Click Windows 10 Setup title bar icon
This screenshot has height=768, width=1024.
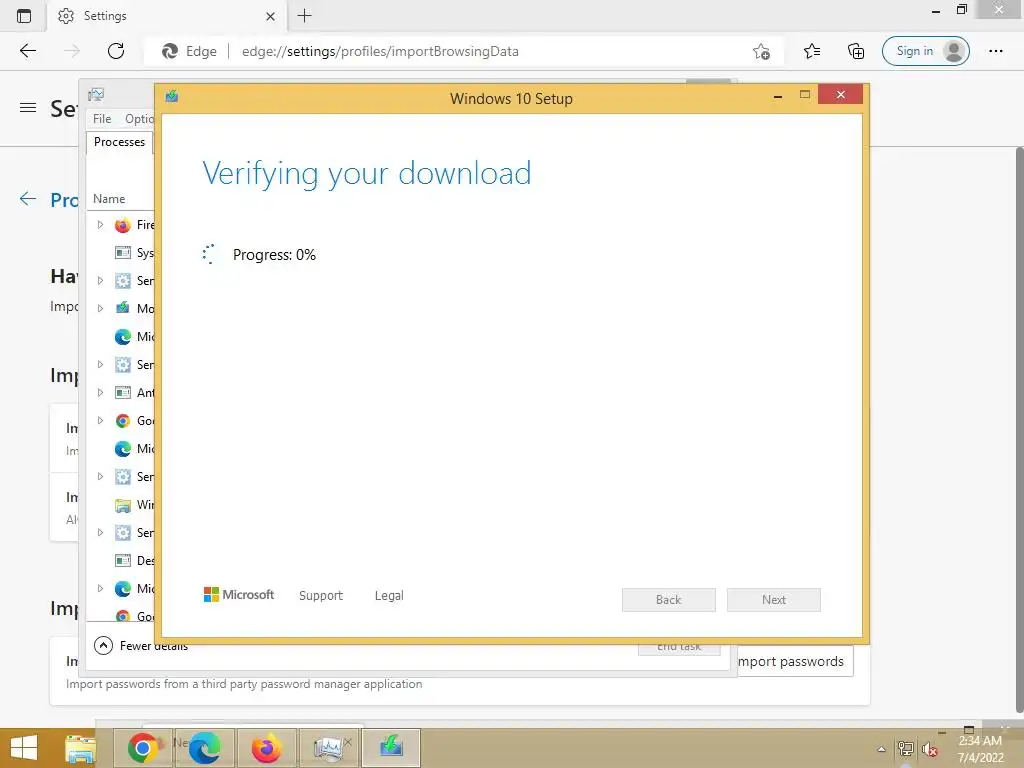(x=172, y=97)
